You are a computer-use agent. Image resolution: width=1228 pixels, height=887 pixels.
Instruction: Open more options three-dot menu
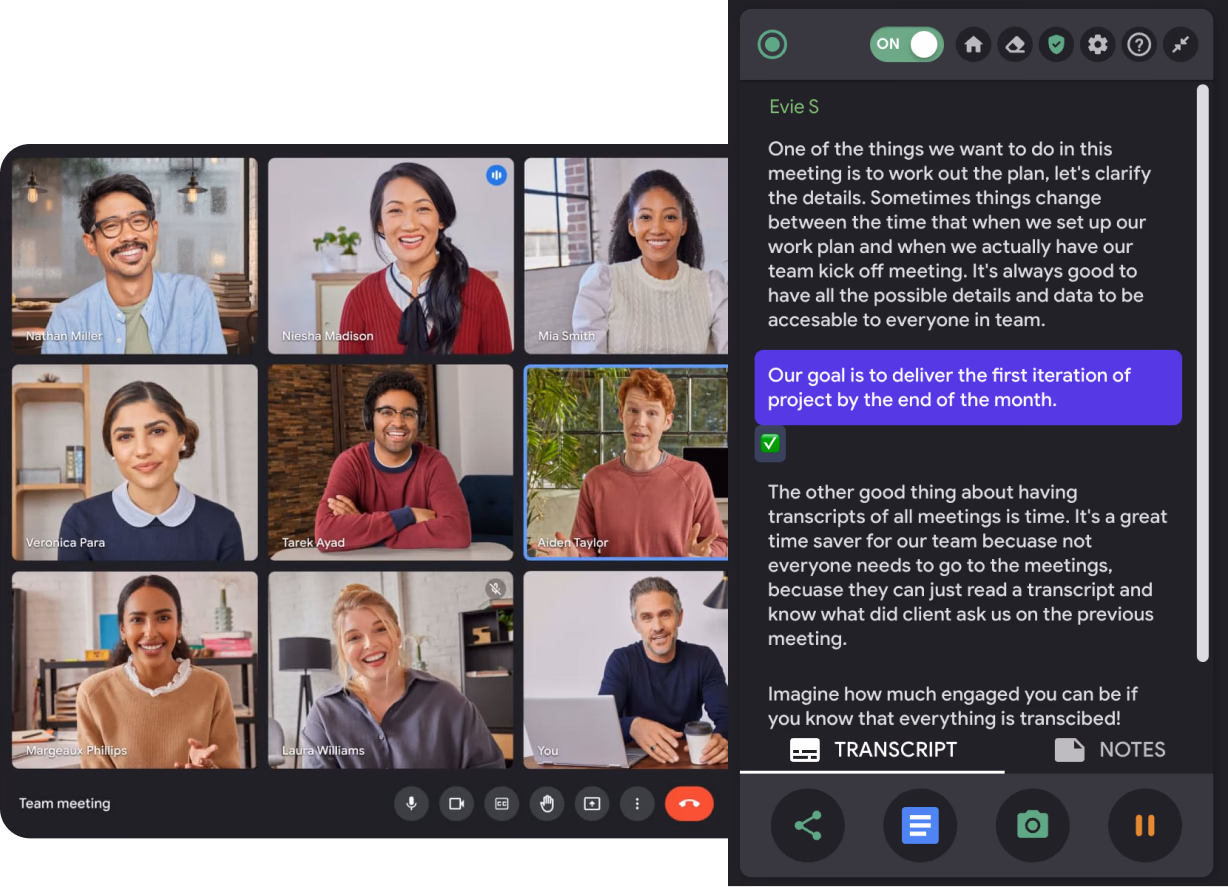pyautogui.click(x=637, y=803)
